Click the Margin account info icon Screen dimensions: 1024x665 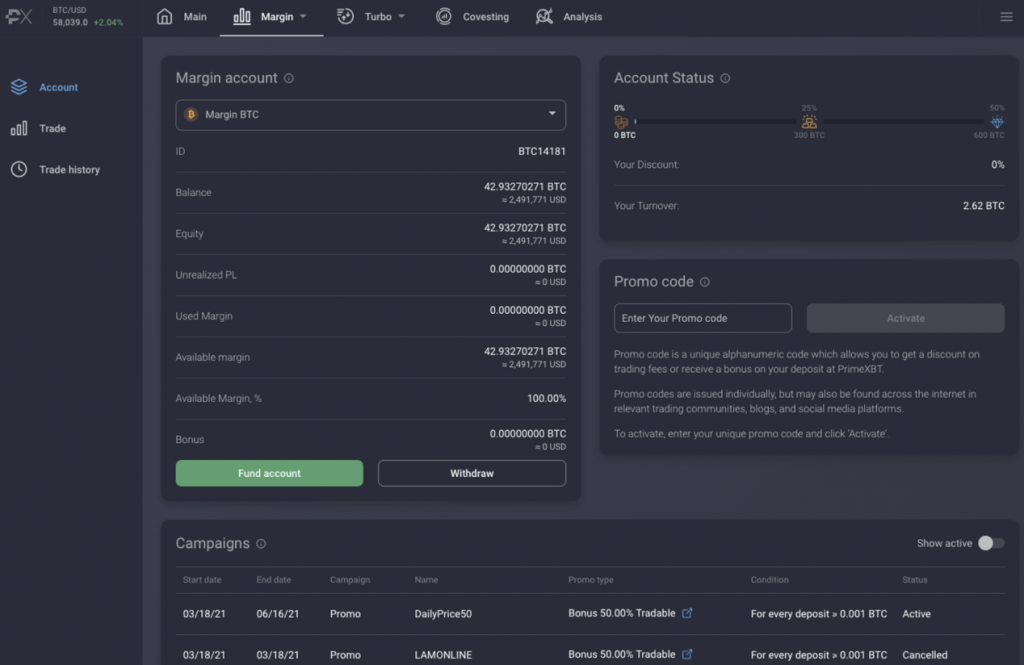[289, 78]
